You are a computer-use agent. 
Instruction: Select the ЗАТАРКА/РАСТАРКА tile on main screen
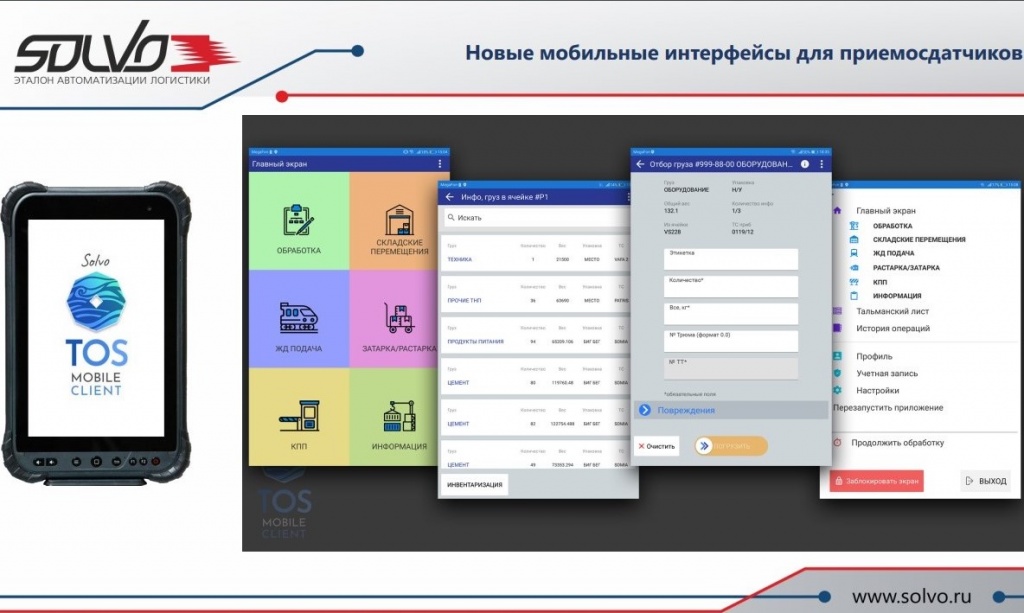click(x=394, y=319)
